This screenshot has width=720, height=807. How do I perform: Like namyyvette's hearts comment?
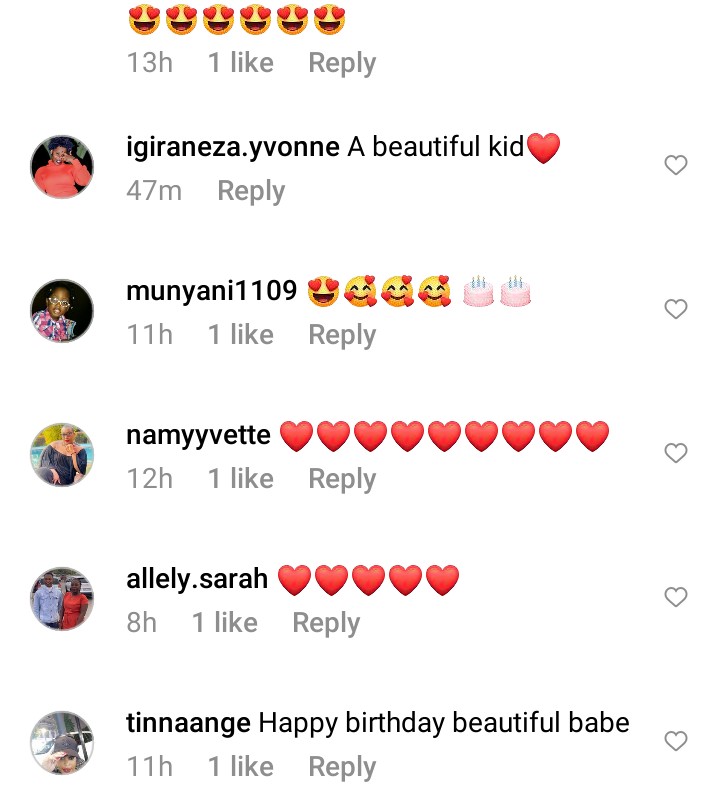(676, 453)
